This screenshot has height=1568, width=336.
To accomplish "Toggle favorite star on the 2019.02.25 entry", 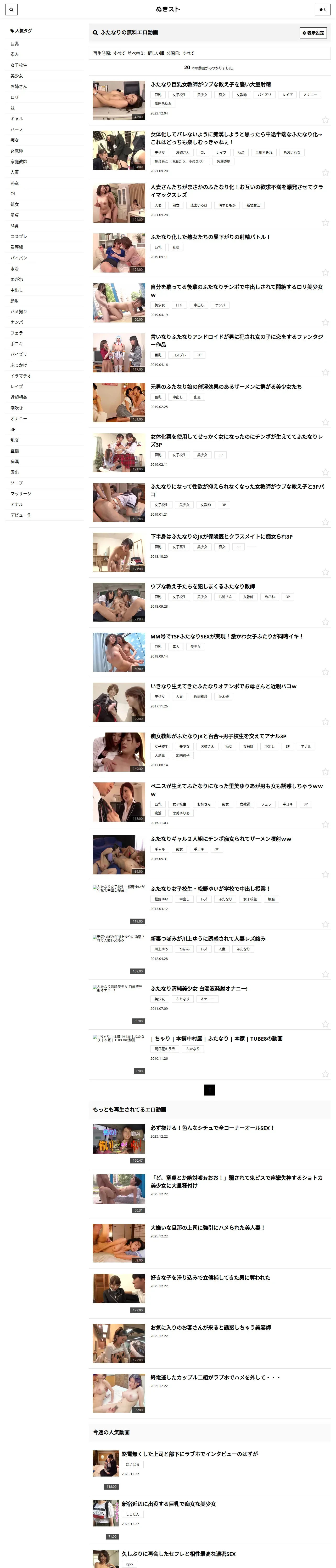I will click(x=325, y=422).
